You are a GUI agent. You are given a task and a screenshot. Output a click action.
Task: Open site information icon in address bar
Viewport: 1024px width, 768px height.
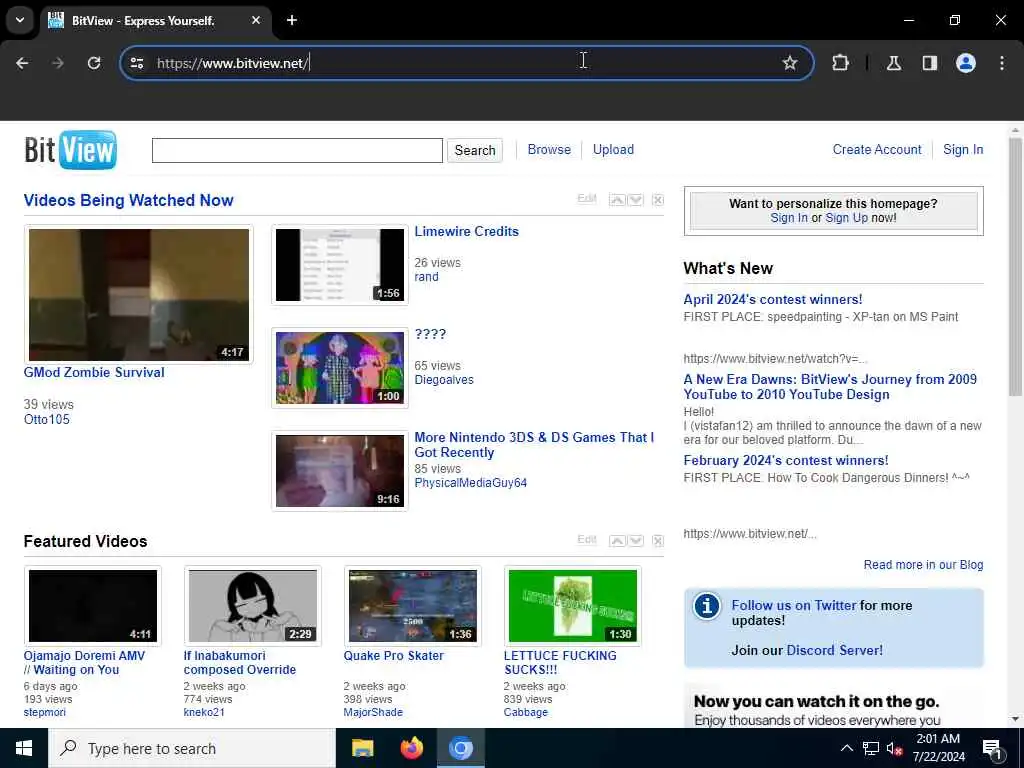[136, 63]
